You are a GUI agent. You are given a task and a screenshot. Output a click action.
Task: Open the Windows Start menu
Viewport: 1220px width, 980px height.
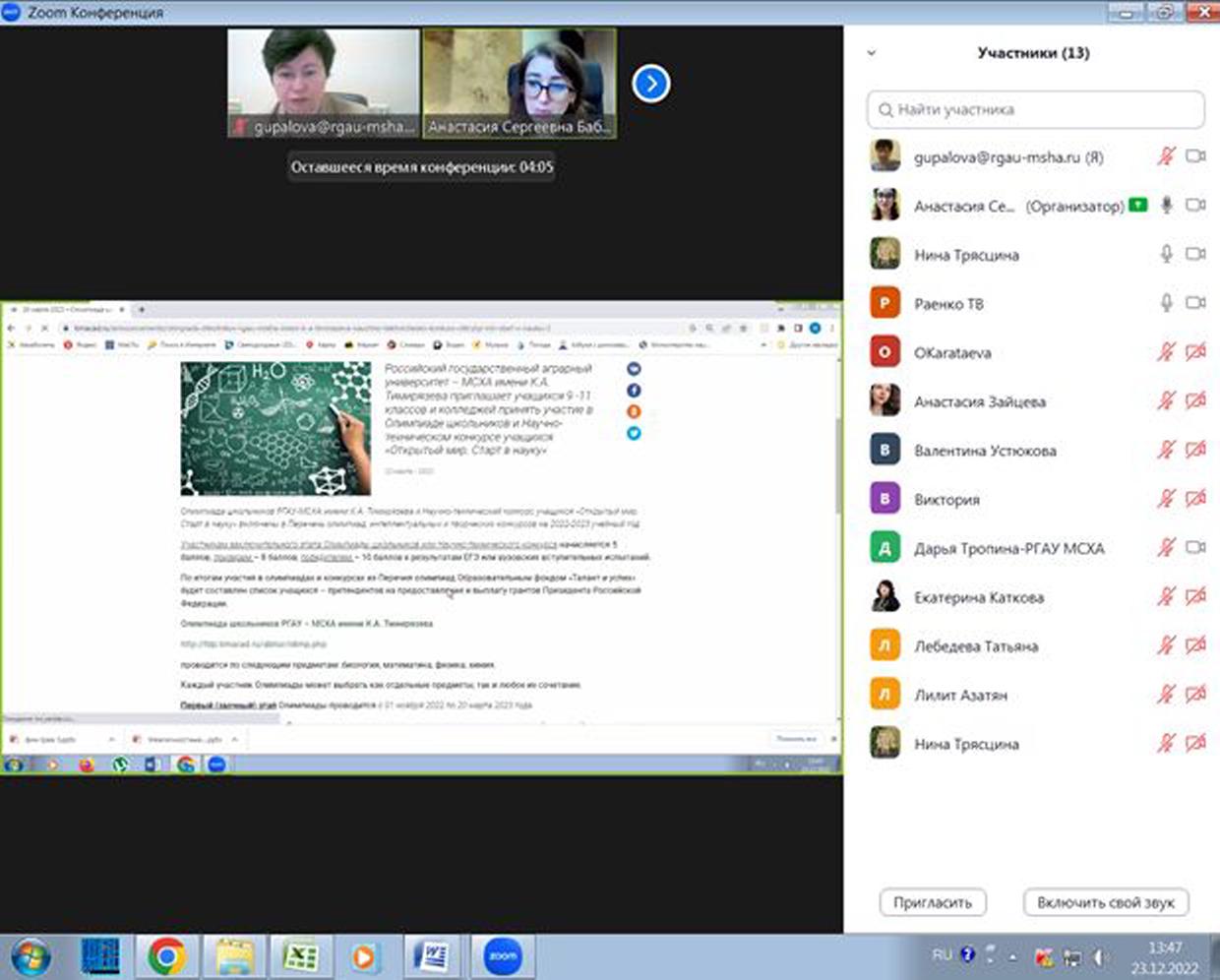point(30,955)
